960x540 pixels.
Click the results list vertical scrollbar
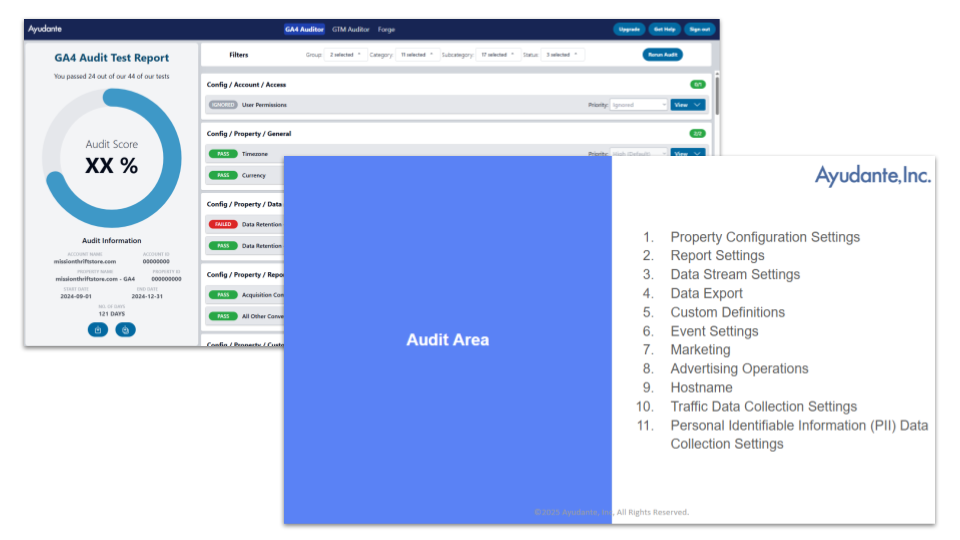(x=716, y=95)
